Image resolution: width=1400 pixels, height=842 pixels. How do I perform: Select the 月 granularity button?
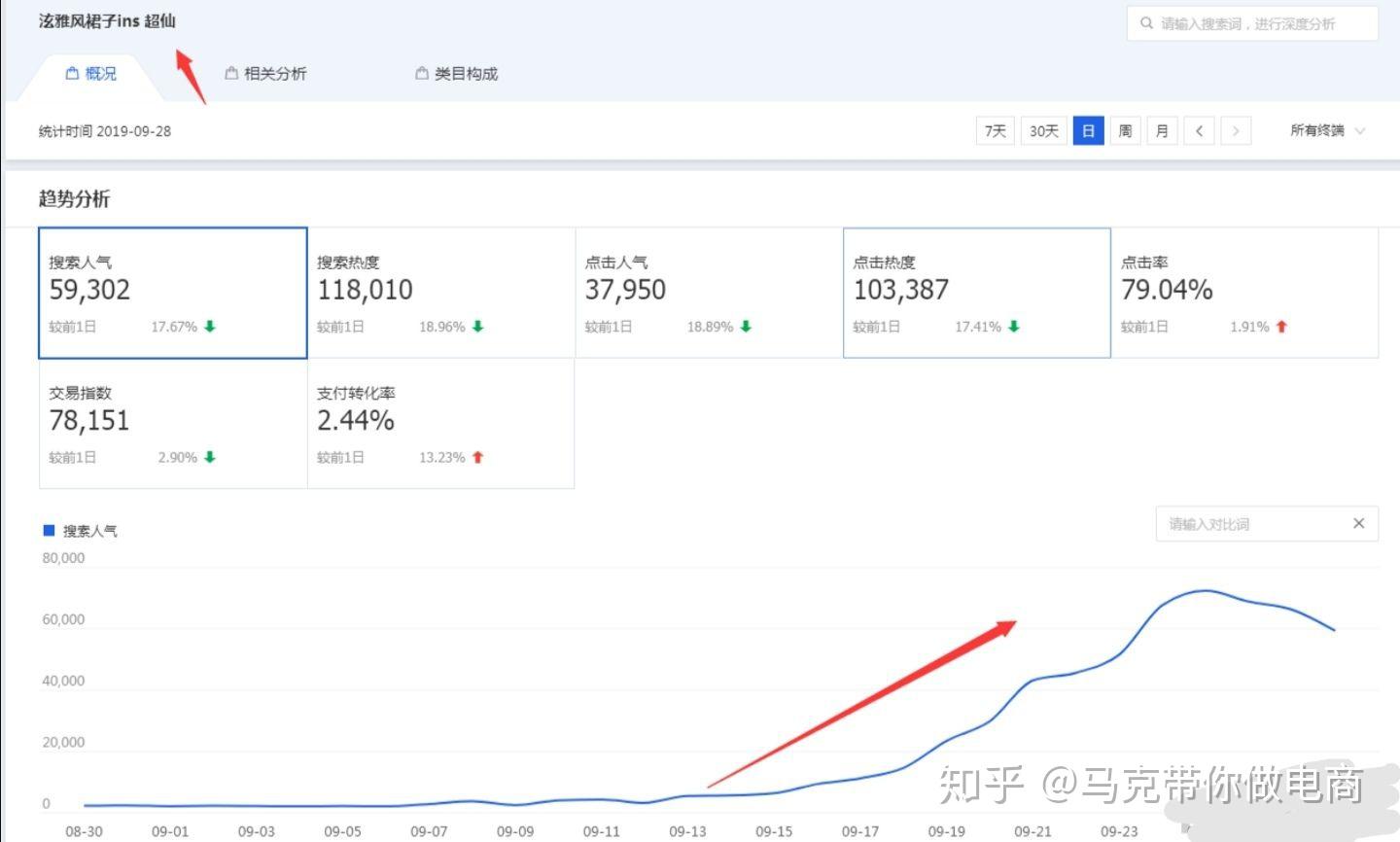click(1162, 130)
